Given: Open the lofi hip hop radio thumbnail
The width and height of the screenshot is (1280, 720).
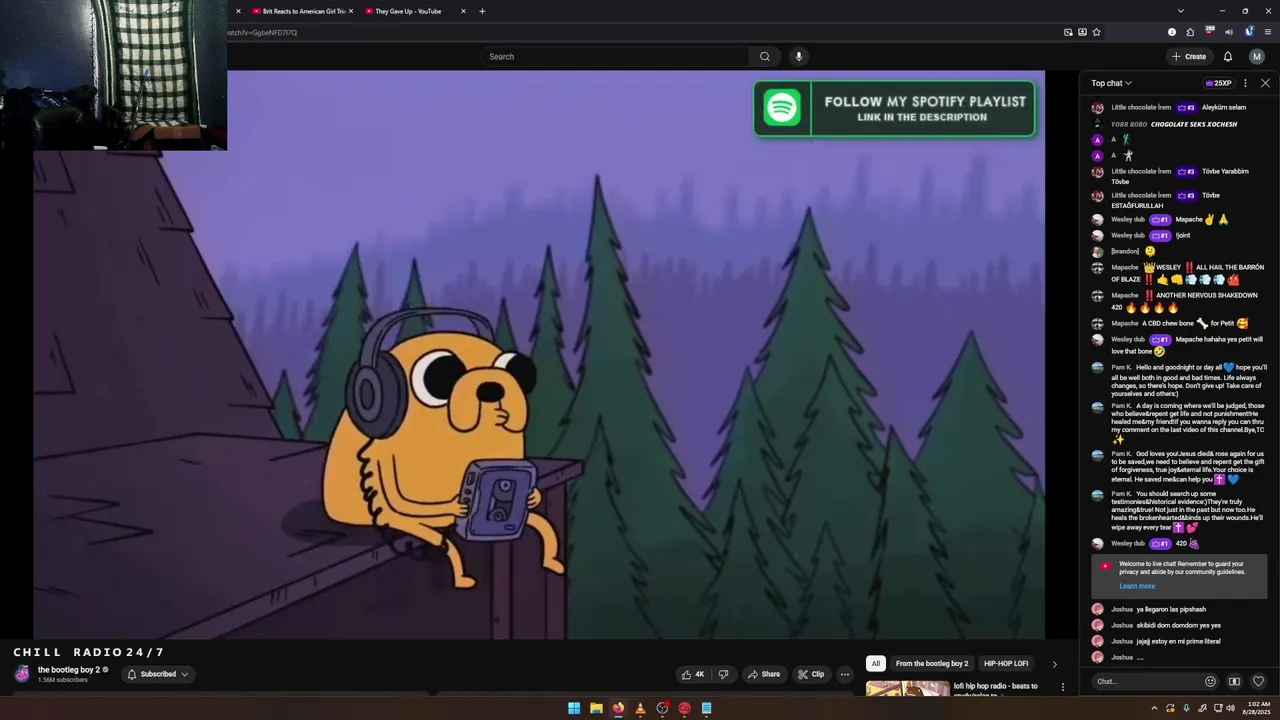Looking at the screenshot, I should [x=908, y=688].
